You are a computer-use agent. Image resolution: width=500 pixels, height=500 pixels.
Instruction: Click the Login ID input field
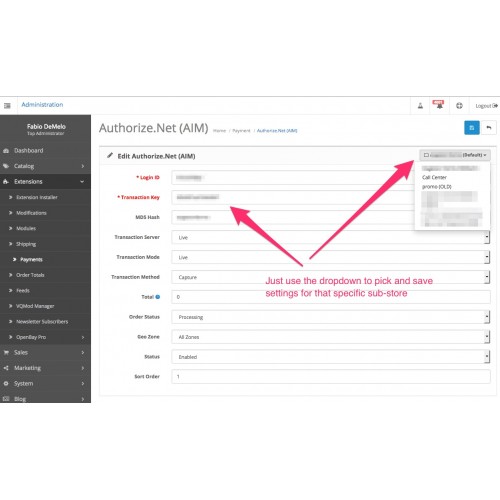point(293,177)
